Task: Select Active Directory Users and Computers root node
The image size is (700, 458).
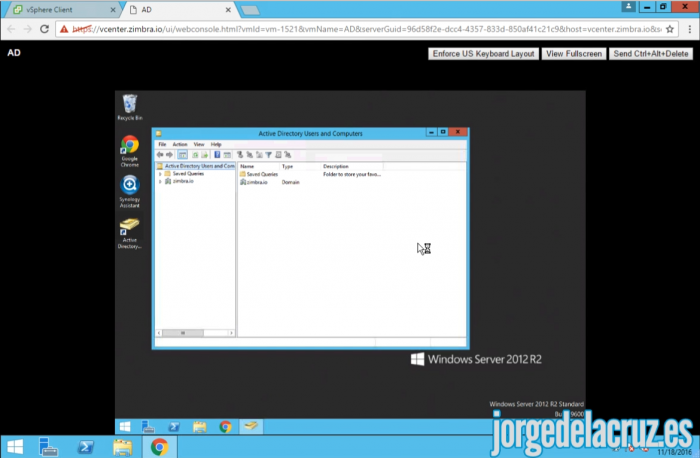Action: point(196,166)
